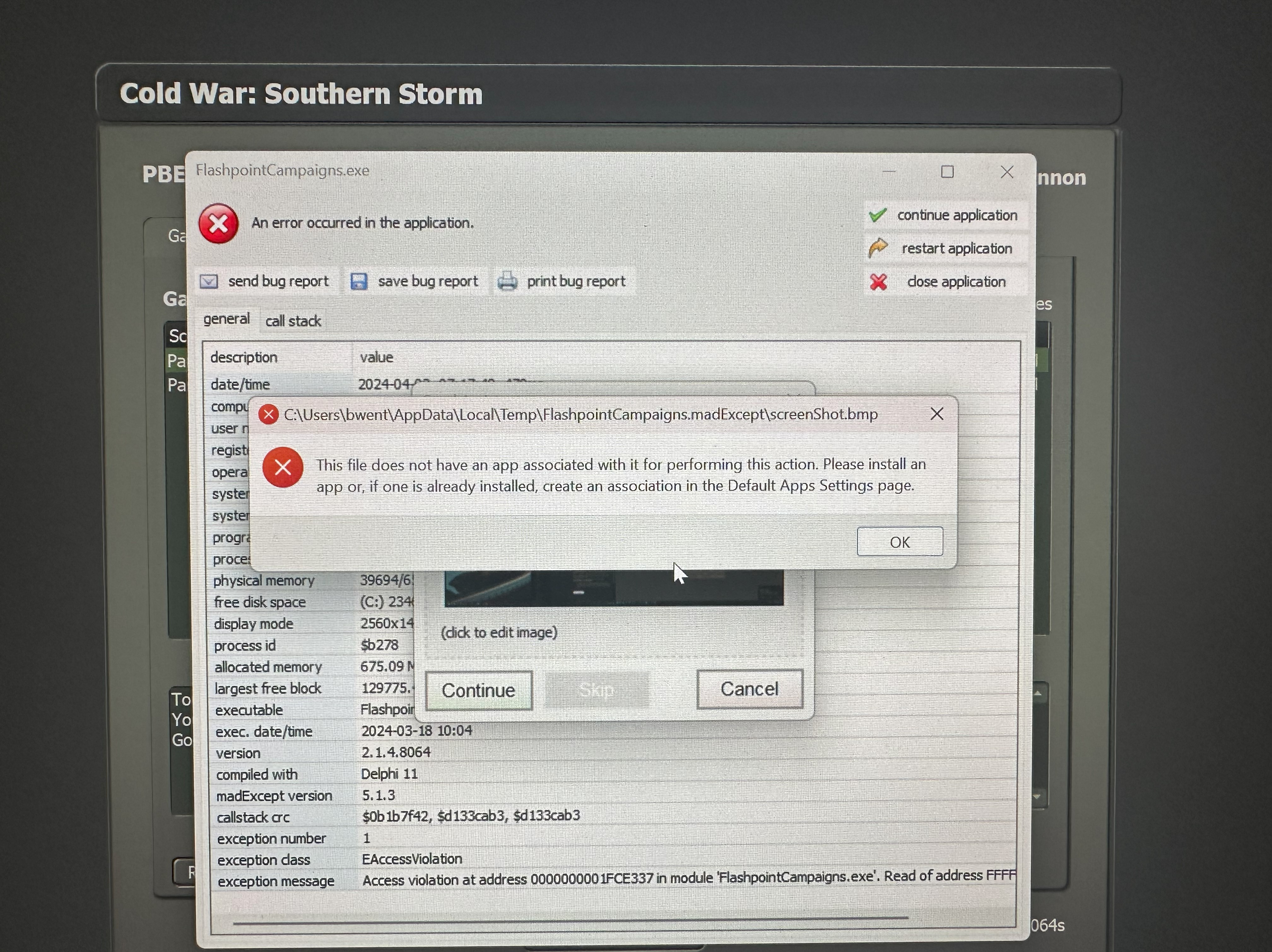
Task: Click the floppy disk save bug report icon
Action: coord(359,281)
